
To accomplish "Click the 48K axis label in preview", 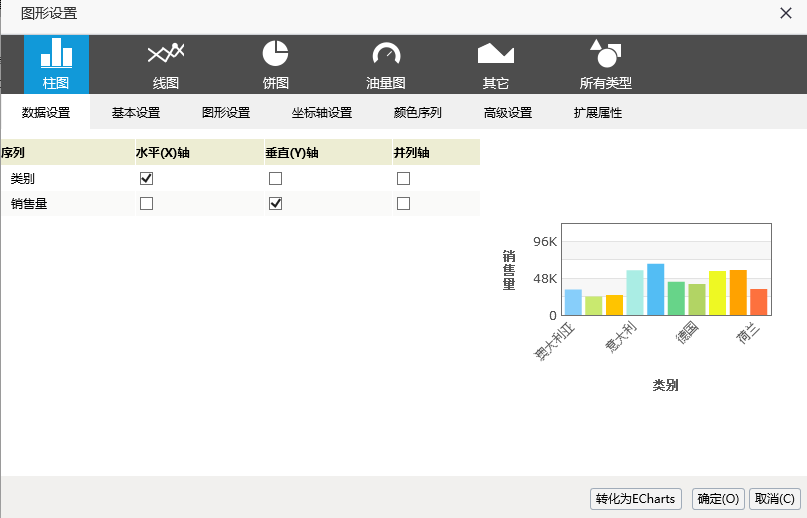I will [x=545, y=279].
